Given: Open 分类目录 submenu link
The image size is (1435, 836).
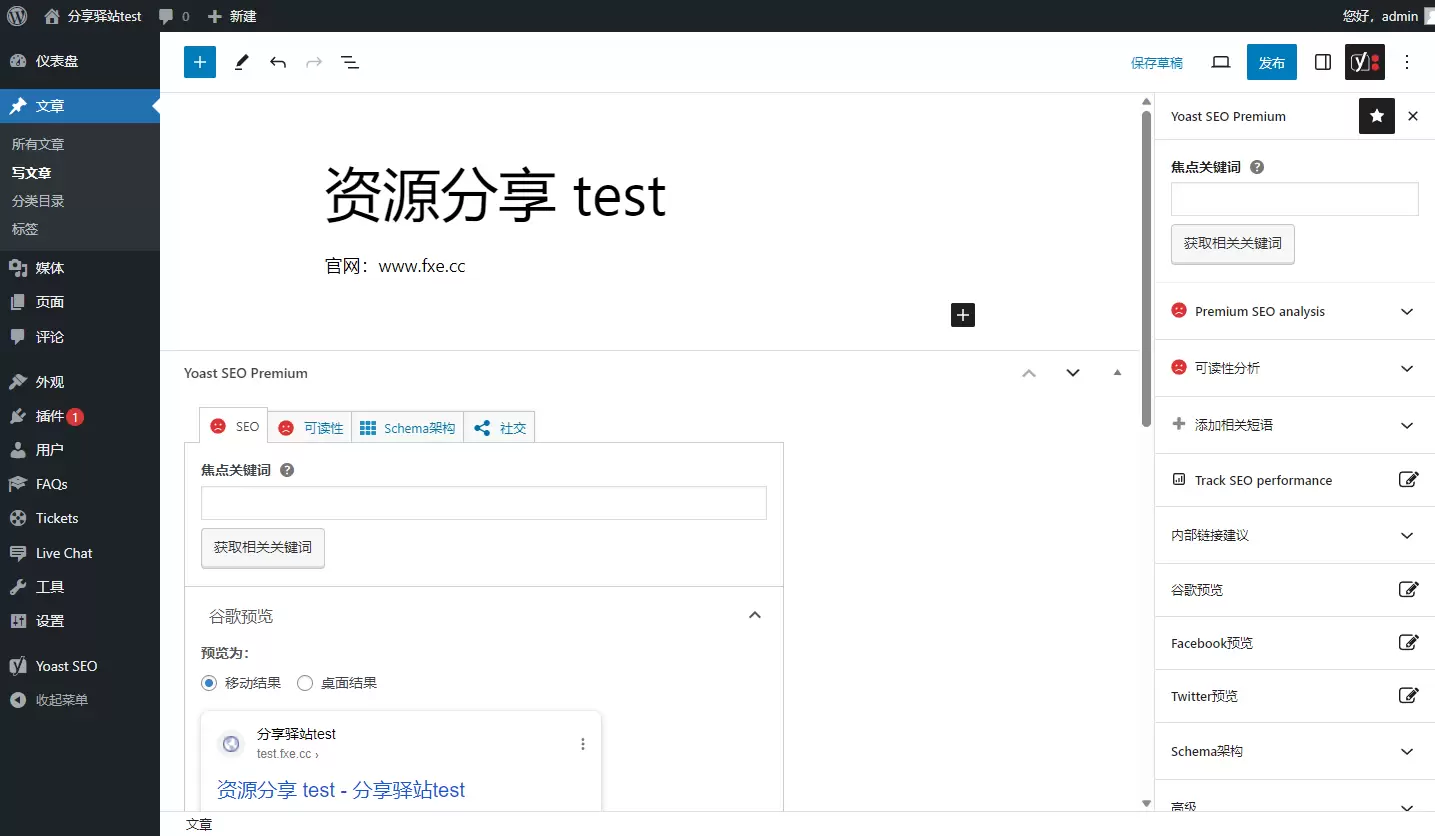Looking at the screenshot, I should click(x=38, y=201).
